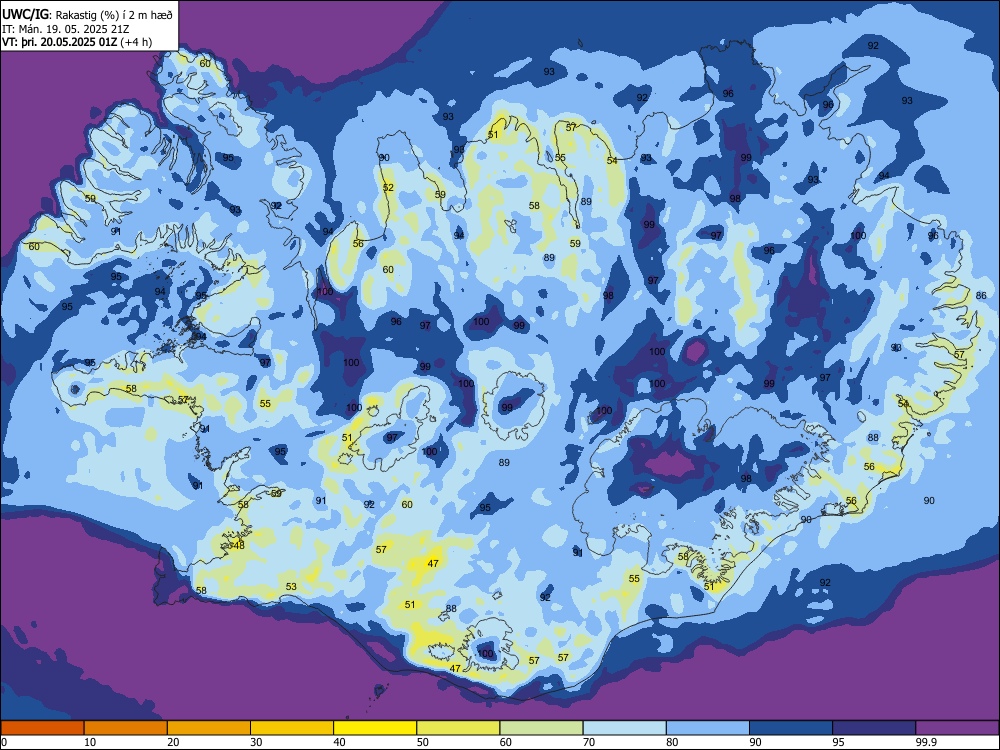Viewport: 1000px width, 750px height.
Task: Click the medium blue 80–90 legend swatch
Action: point(708,728)
